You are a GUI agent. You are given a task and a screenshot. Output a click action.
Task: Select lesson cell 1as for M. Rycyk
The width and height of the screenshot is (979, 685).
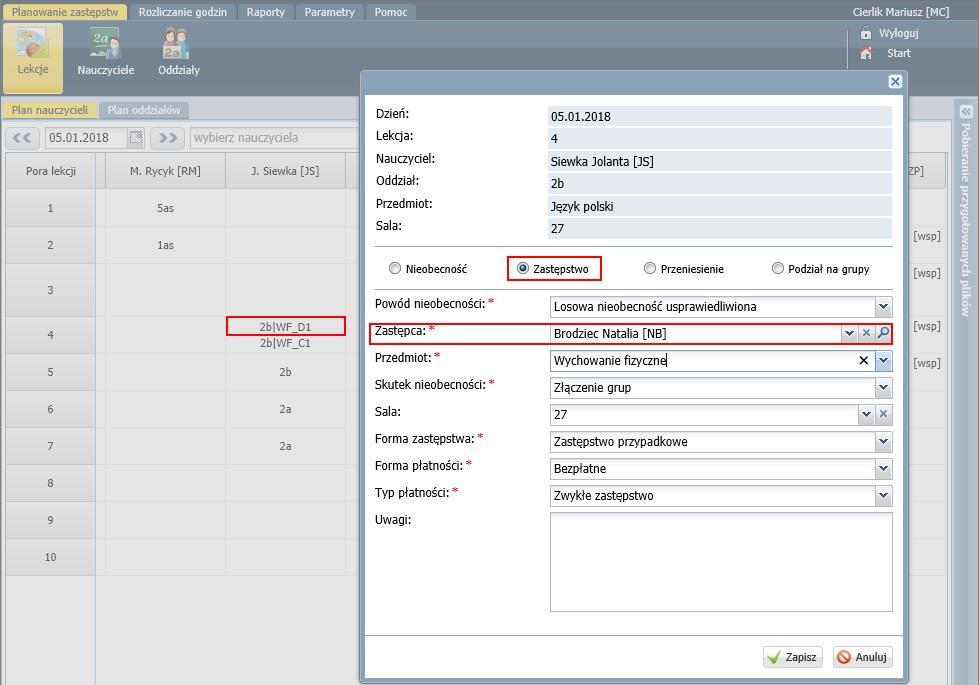[165, 245]
